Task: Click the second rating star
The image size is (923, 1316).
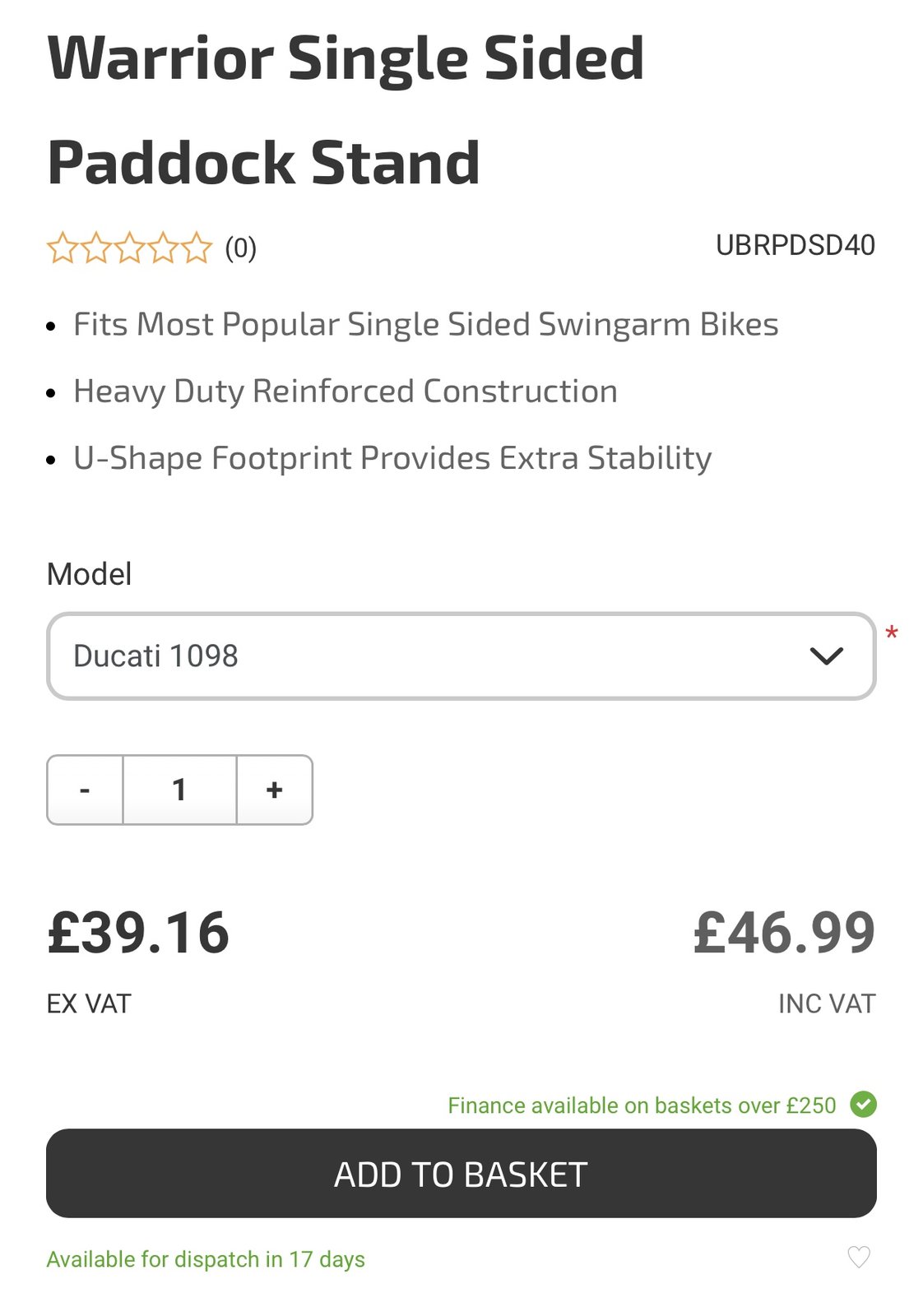Action: tap(95, 248)
